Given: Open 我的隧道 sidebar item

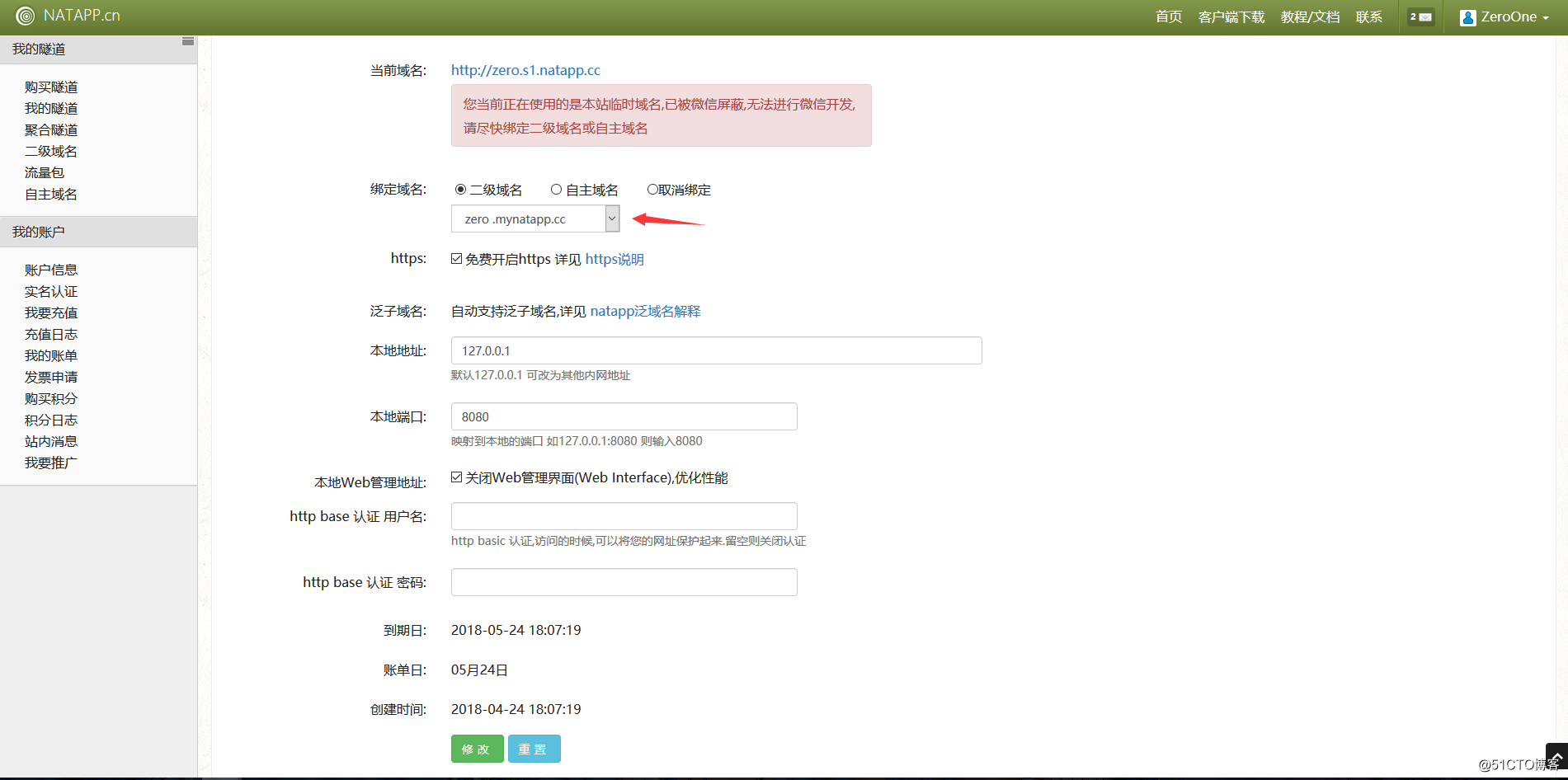Looking at the screenshot, I should [x=51, y=108].
